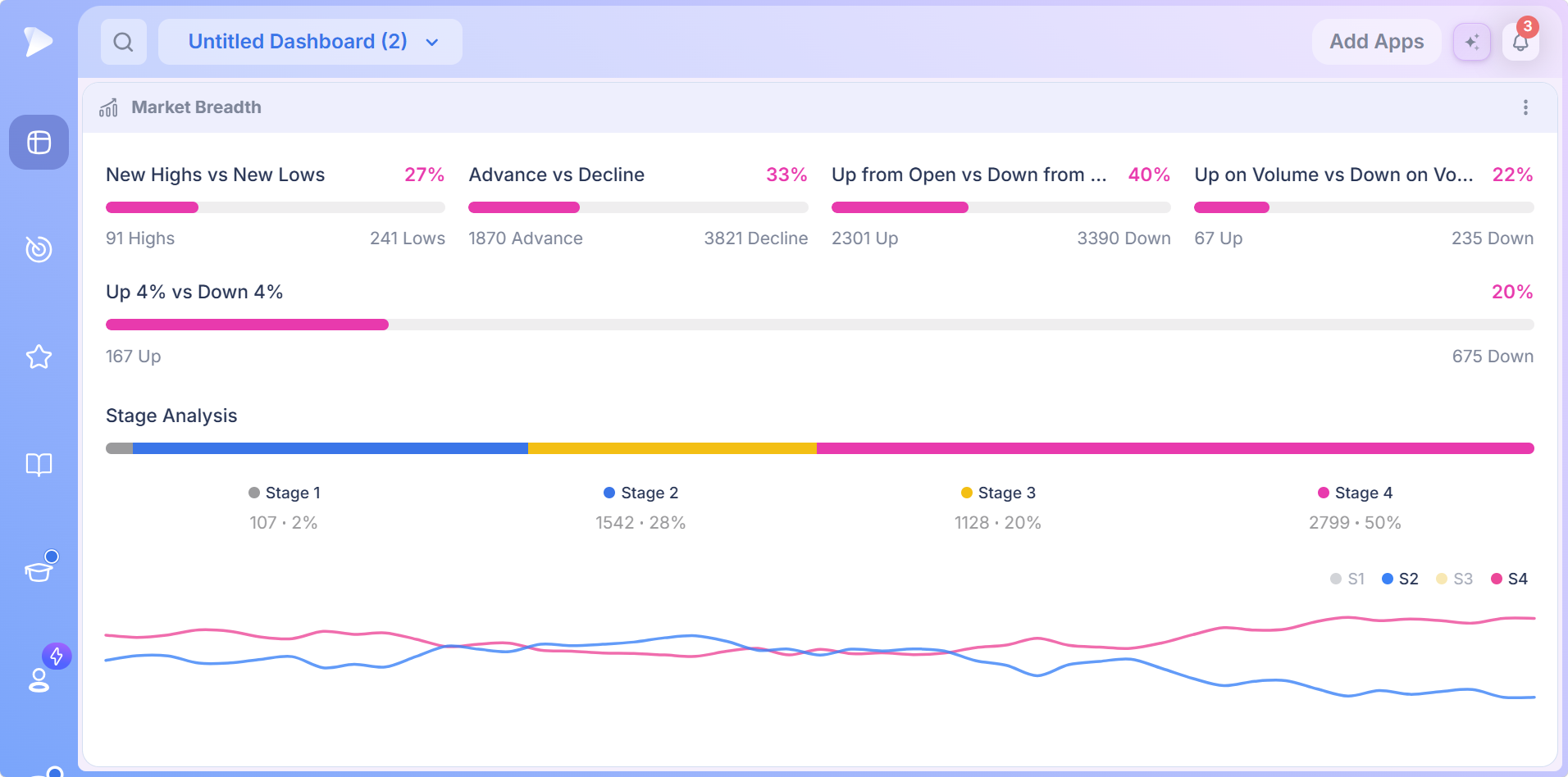Click the Up from Open vs Down progress bar
Viewport: 1568px width, 777px height.
1001,207
